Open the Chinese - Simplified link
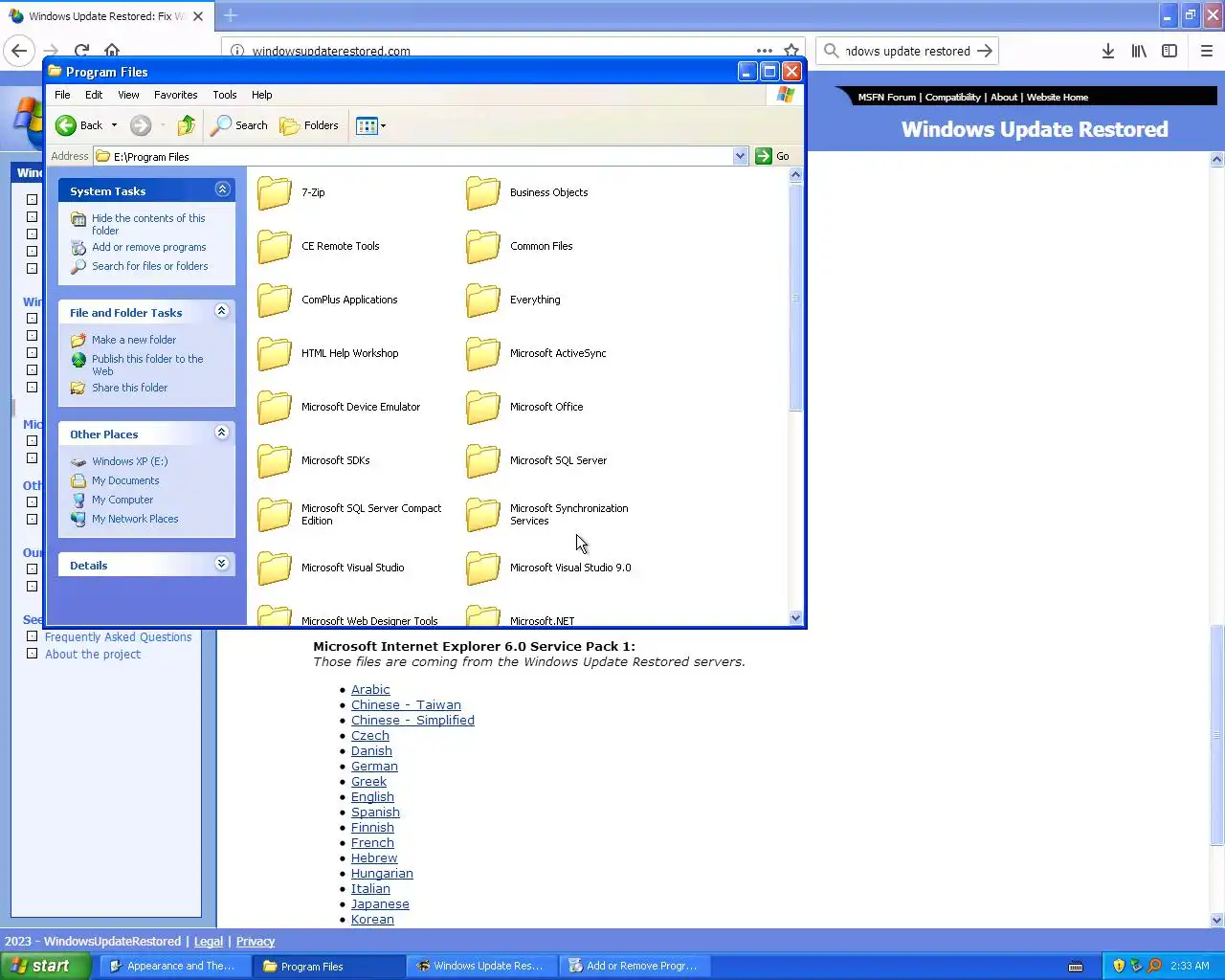This screenshot has height=980, width=1225. [412, 721]
